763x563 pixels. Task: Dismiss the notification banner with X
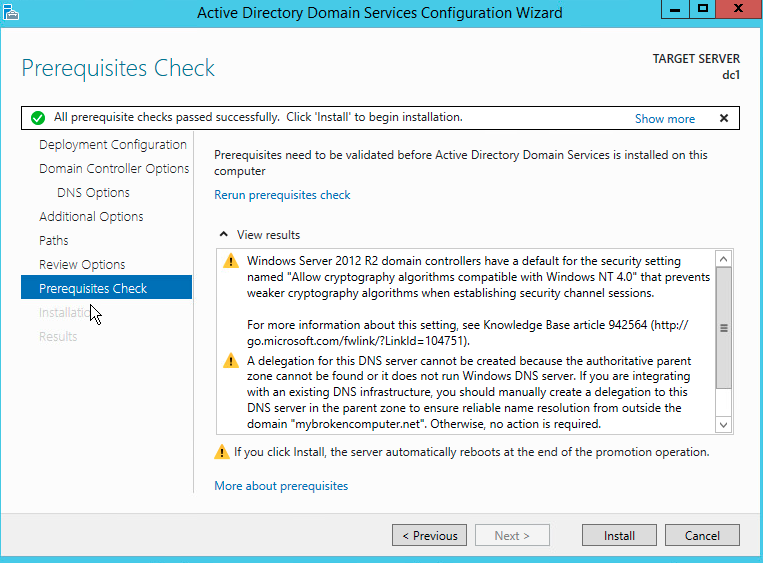pos(724,118)
